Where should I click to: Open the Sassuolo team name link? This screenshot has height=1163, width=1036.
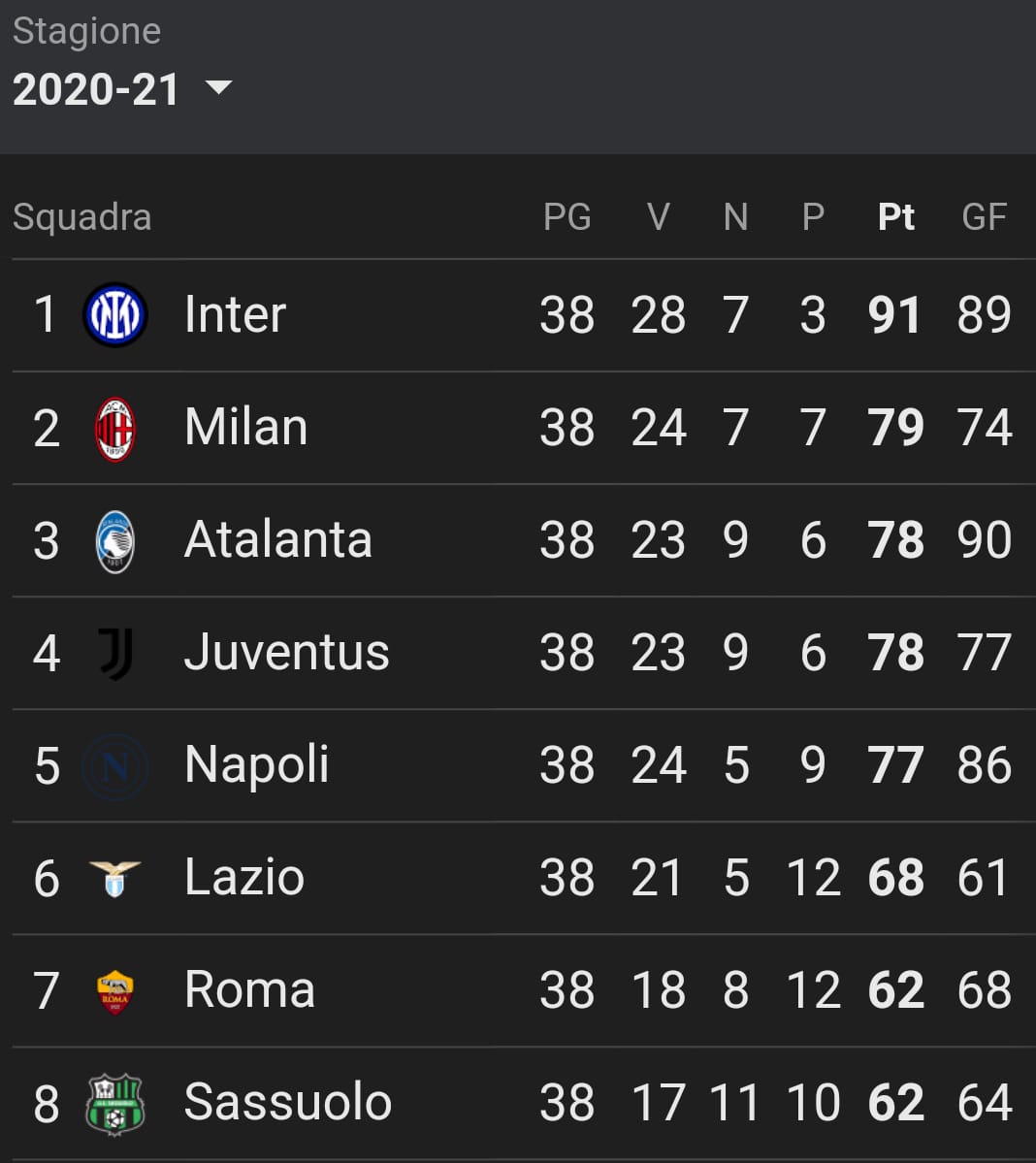click(x=288, y=1102)
